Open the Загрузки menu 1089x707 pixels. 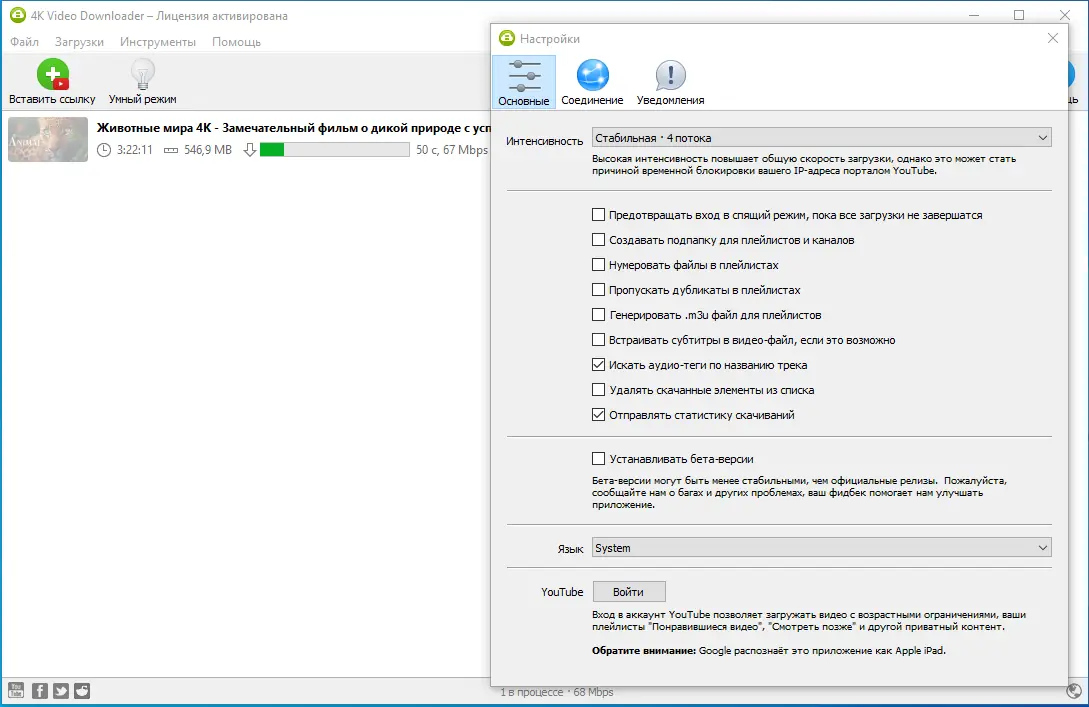coord(79,42)
